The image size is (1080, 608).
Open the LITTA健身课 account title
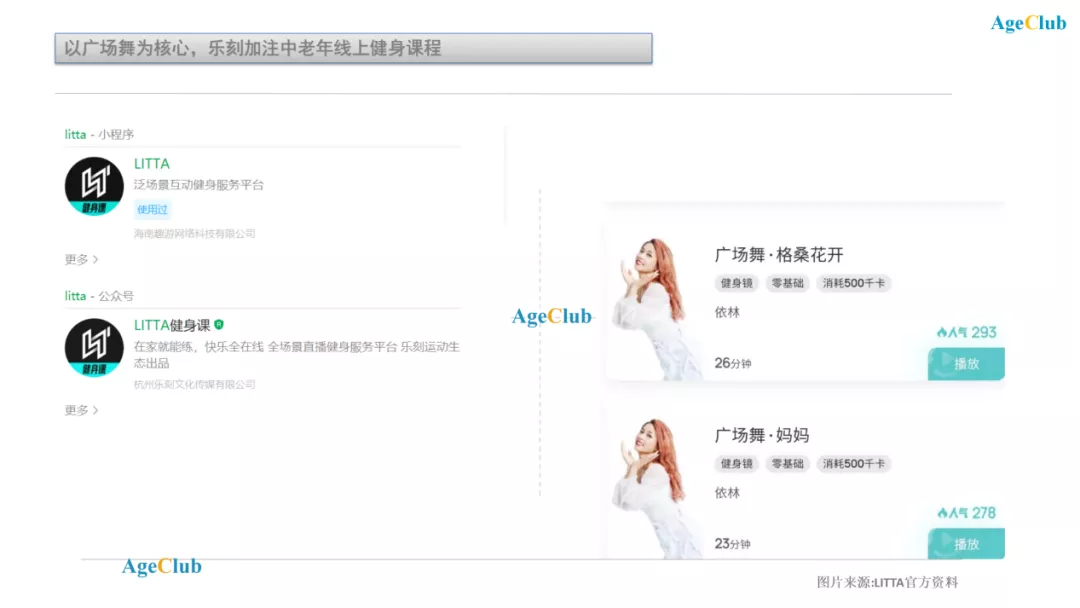[172, 325]
